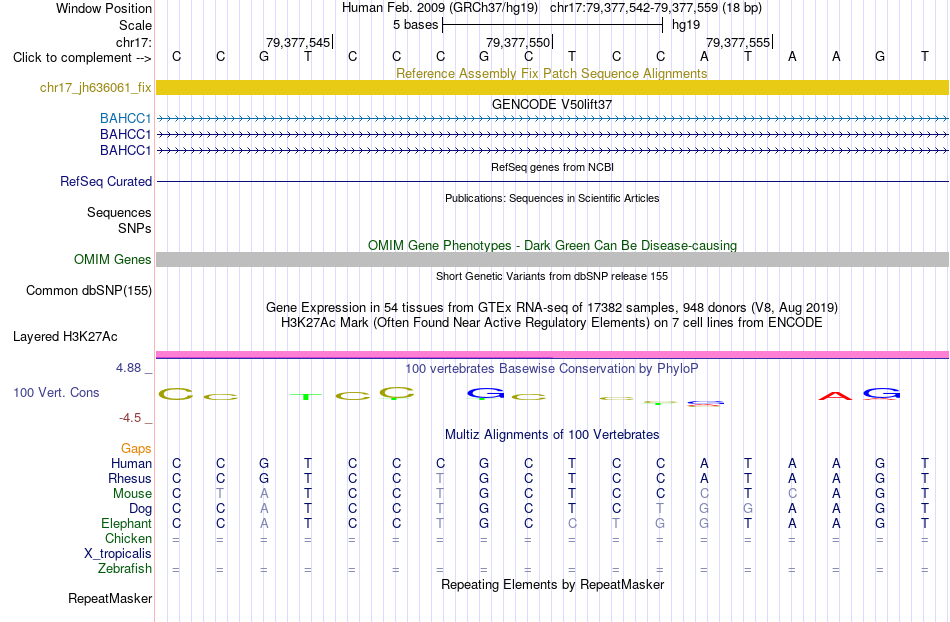Open the Basewise Conservation by PhyloP title
This screenshot has width=950, height=622.
point(552,369)
